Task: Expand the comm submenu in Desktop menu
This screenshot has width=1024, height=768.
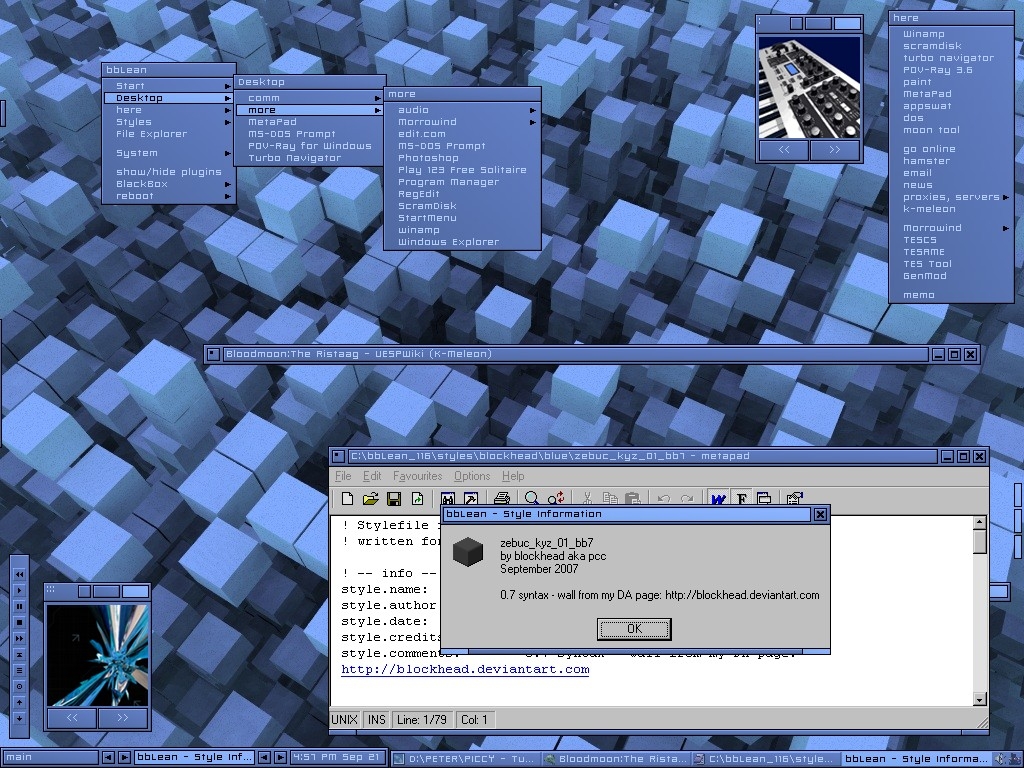Action: [x=309, y=98]
